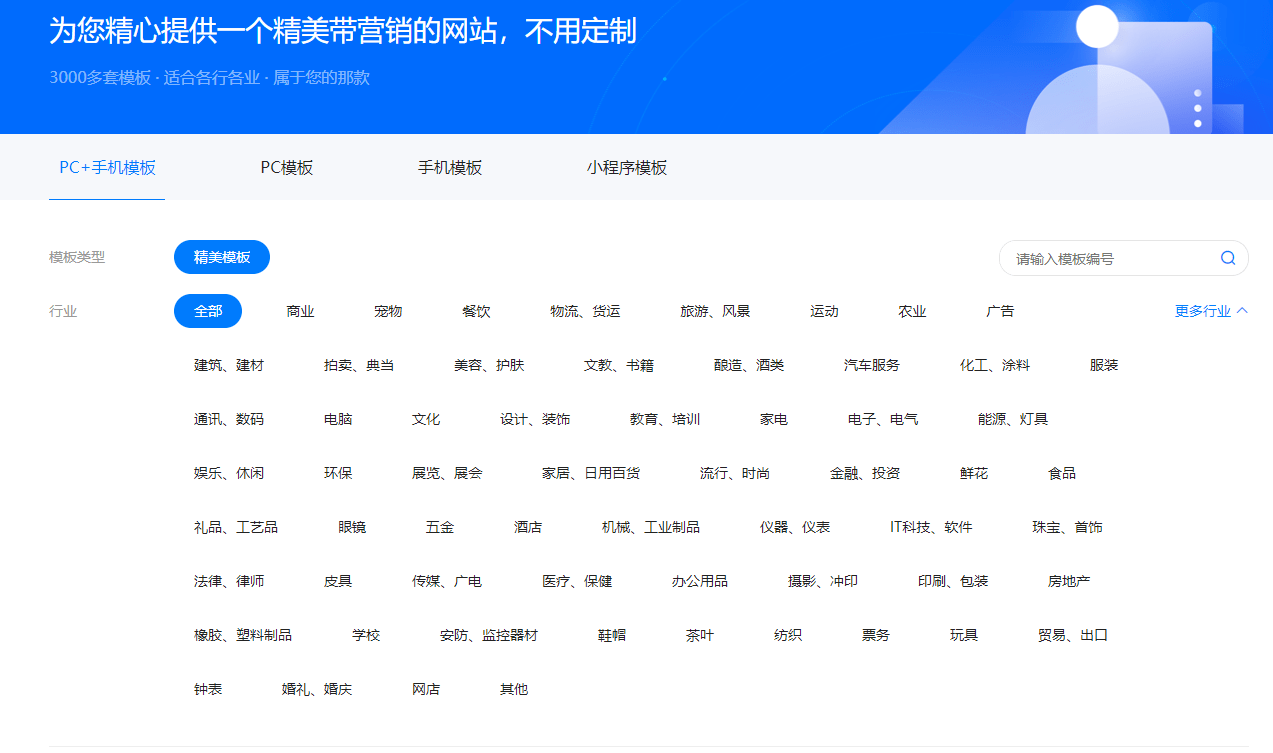The height and width of the screenshot is (753, 1273).
Task: Choose 机械、工业制品 category
Action: [651, 527]
